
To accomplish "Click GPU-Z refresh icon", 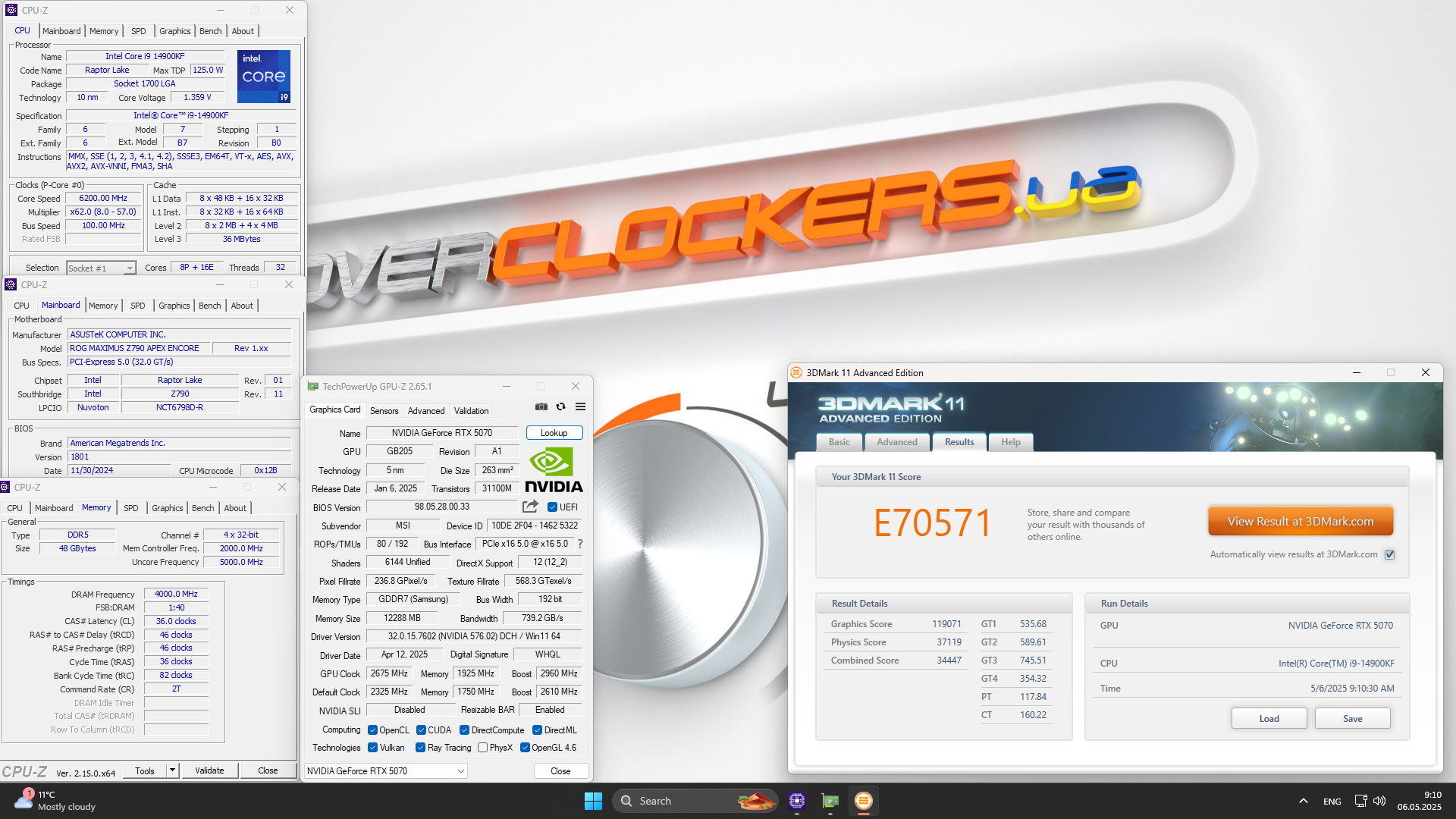I will [x=561, y=407].
